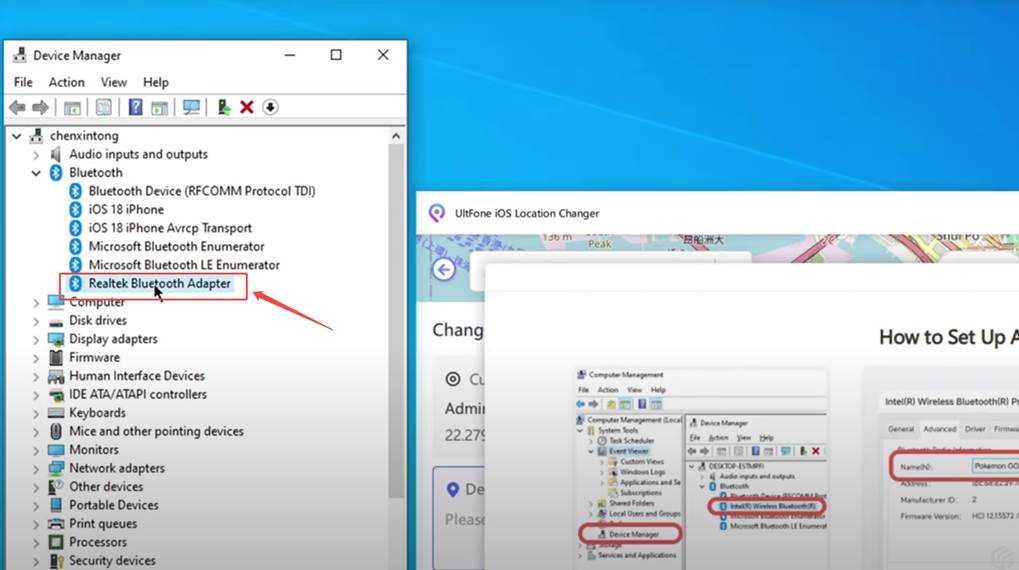Image resolution: width=1019 pixels, height=570 pixels.
Task: Click the chenxintong computer name
Action: [x=84, y=136]
